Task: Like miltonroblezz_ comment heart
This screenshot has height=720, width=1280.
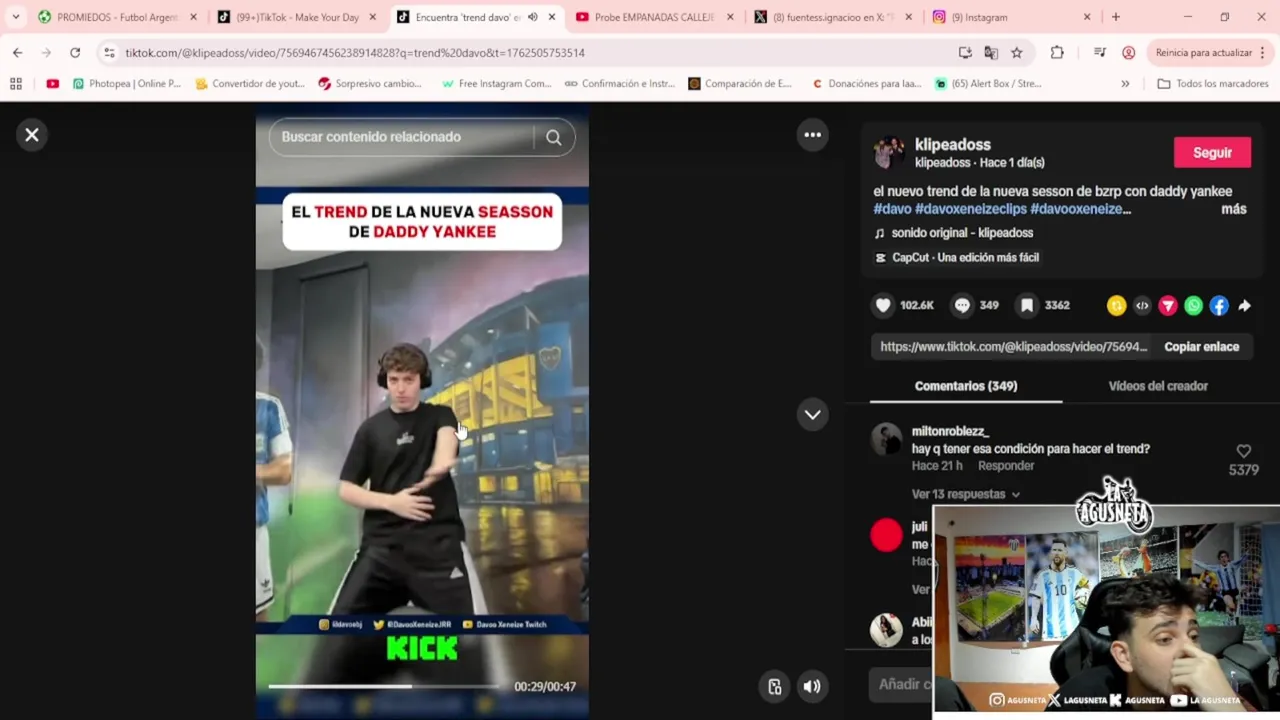Action: [x=1244, y=451]
